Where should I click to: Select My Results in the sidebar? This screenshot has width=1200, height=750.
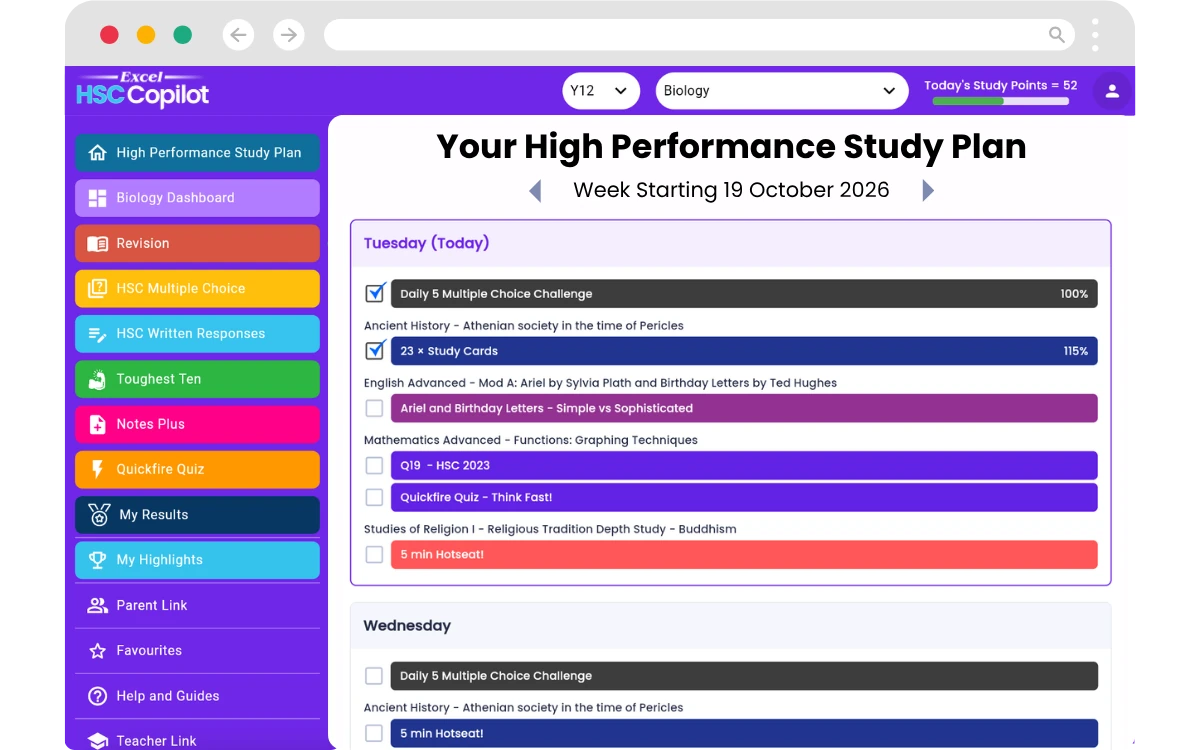click(x=197, y=515)
